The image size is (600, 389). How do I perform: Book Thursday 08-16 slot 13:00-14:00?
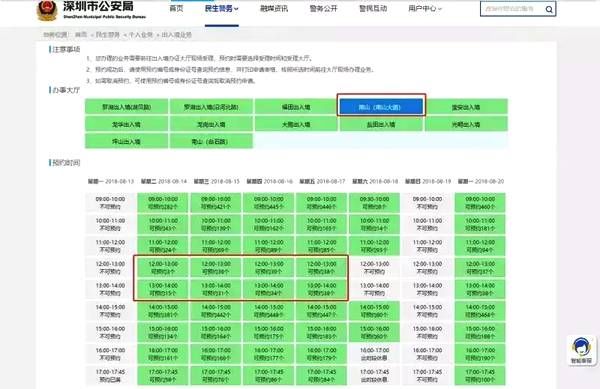269,289
